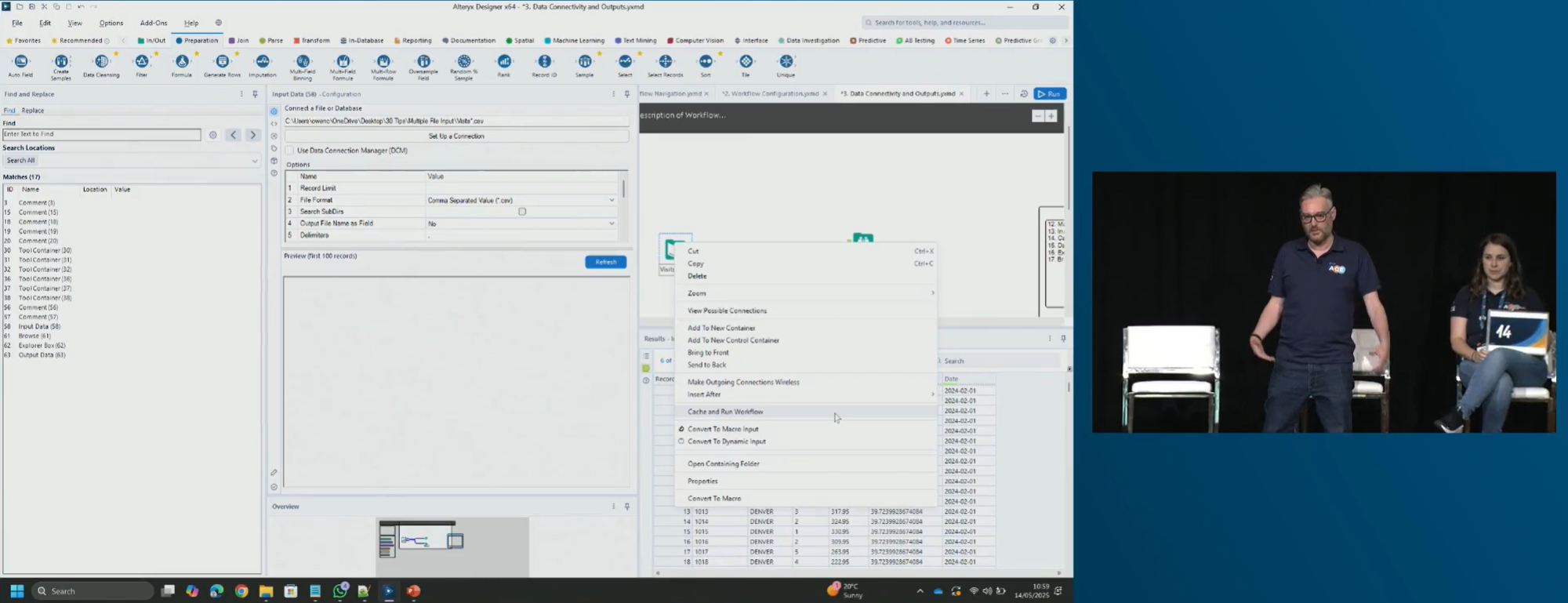The image size is (1568, 603).
Task: Tick the Search SubDirs checkbox
Action: click(522, 212)
